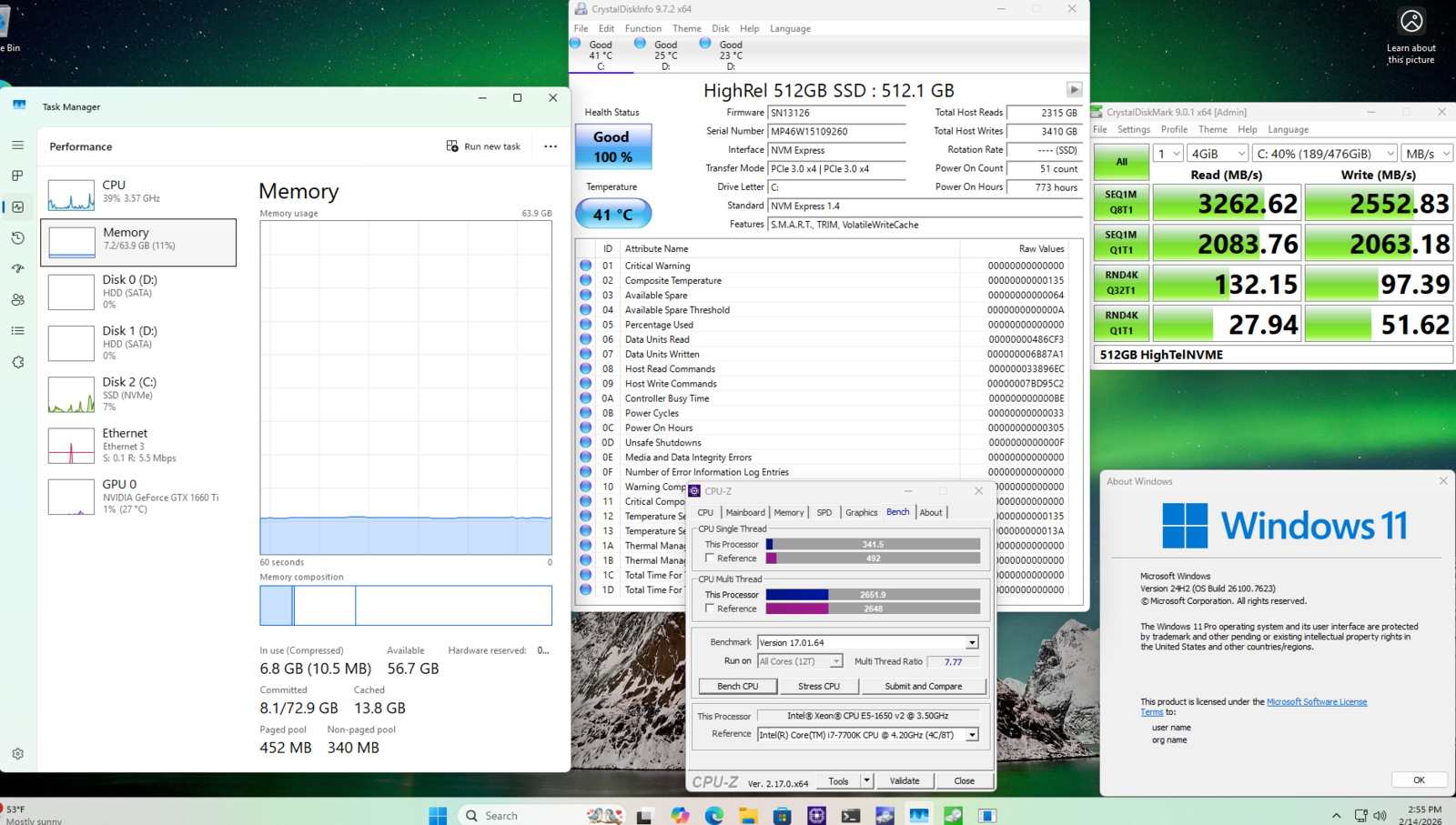
Task: Expand the 4GiB test size dropdown
Action: (1218, 154)
